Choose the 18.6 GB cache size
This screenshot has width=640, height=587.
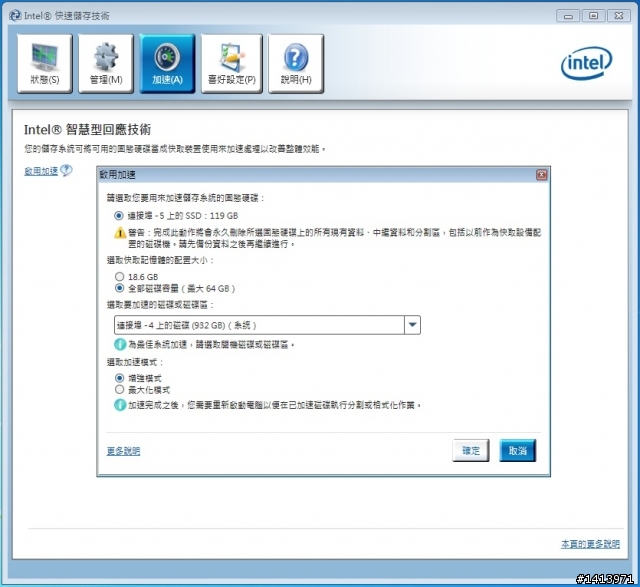click(x=119, y=276)
